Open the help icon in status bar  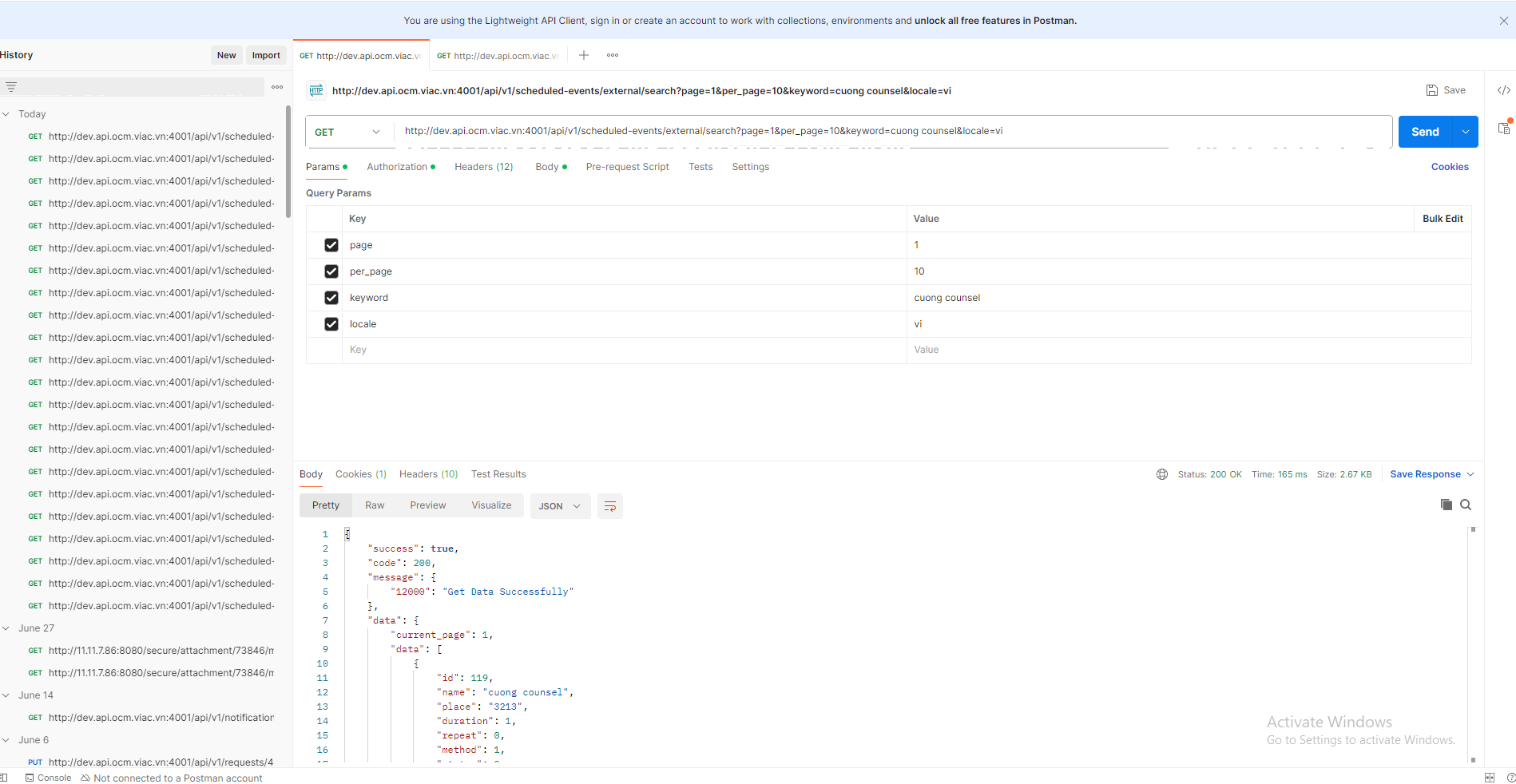(x=1510, y=778)
